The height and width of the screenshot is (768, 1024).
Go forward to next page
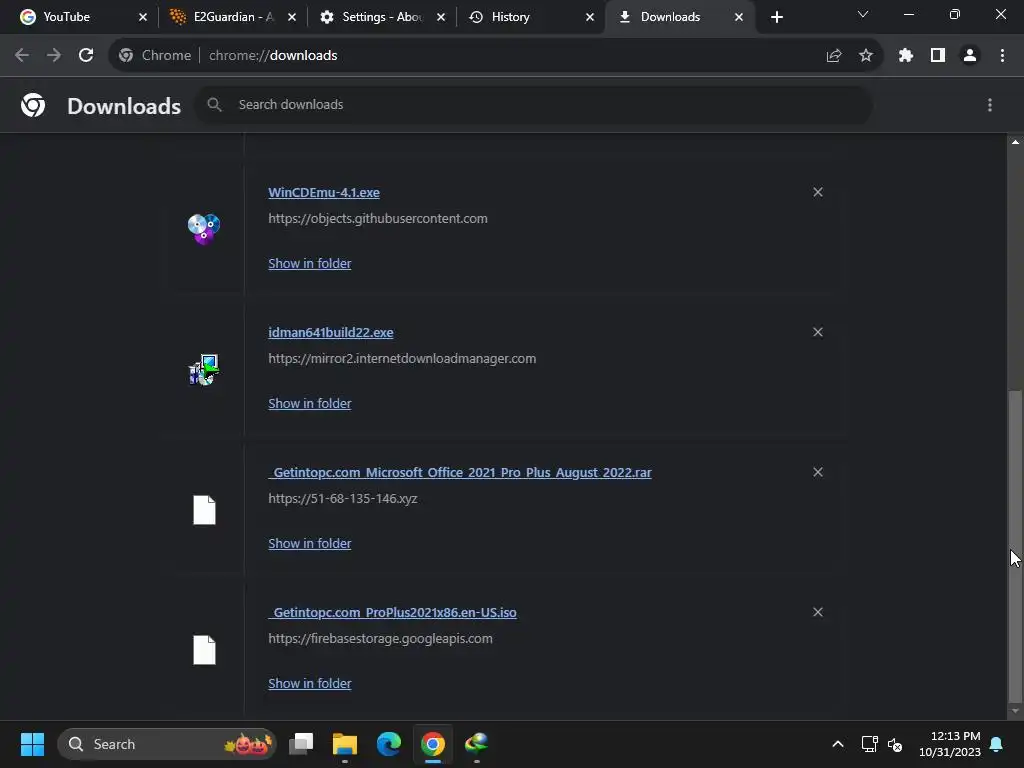(x=54, y=56)
